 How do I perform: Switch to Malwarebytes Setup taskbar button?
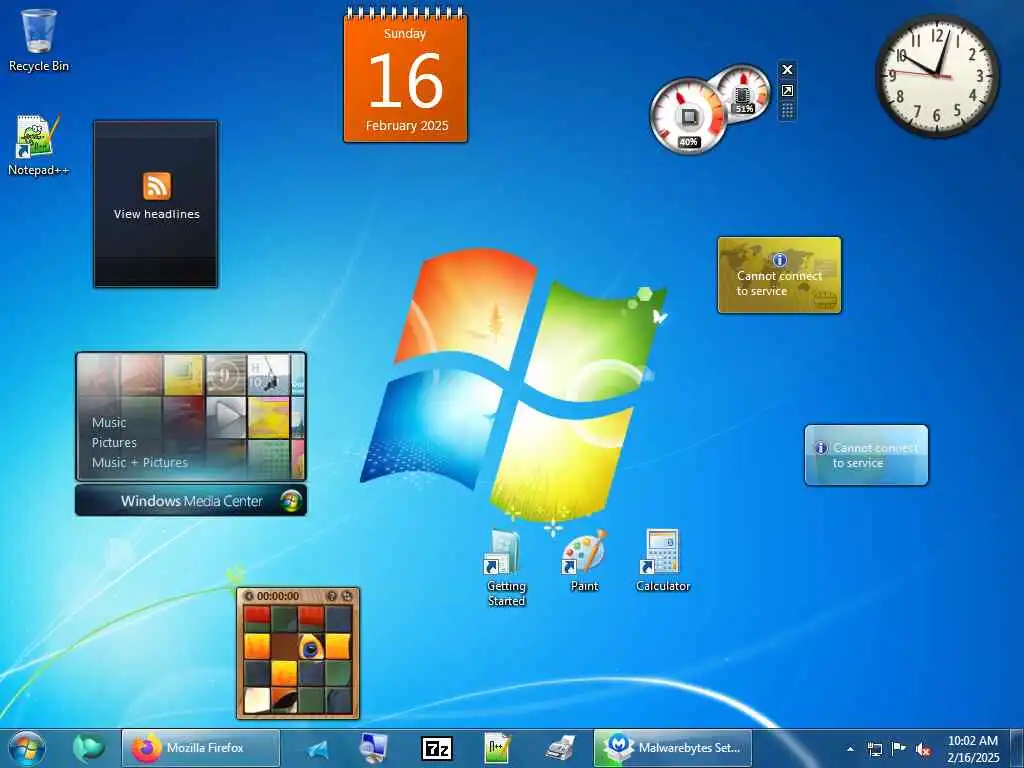click(673, 748)
